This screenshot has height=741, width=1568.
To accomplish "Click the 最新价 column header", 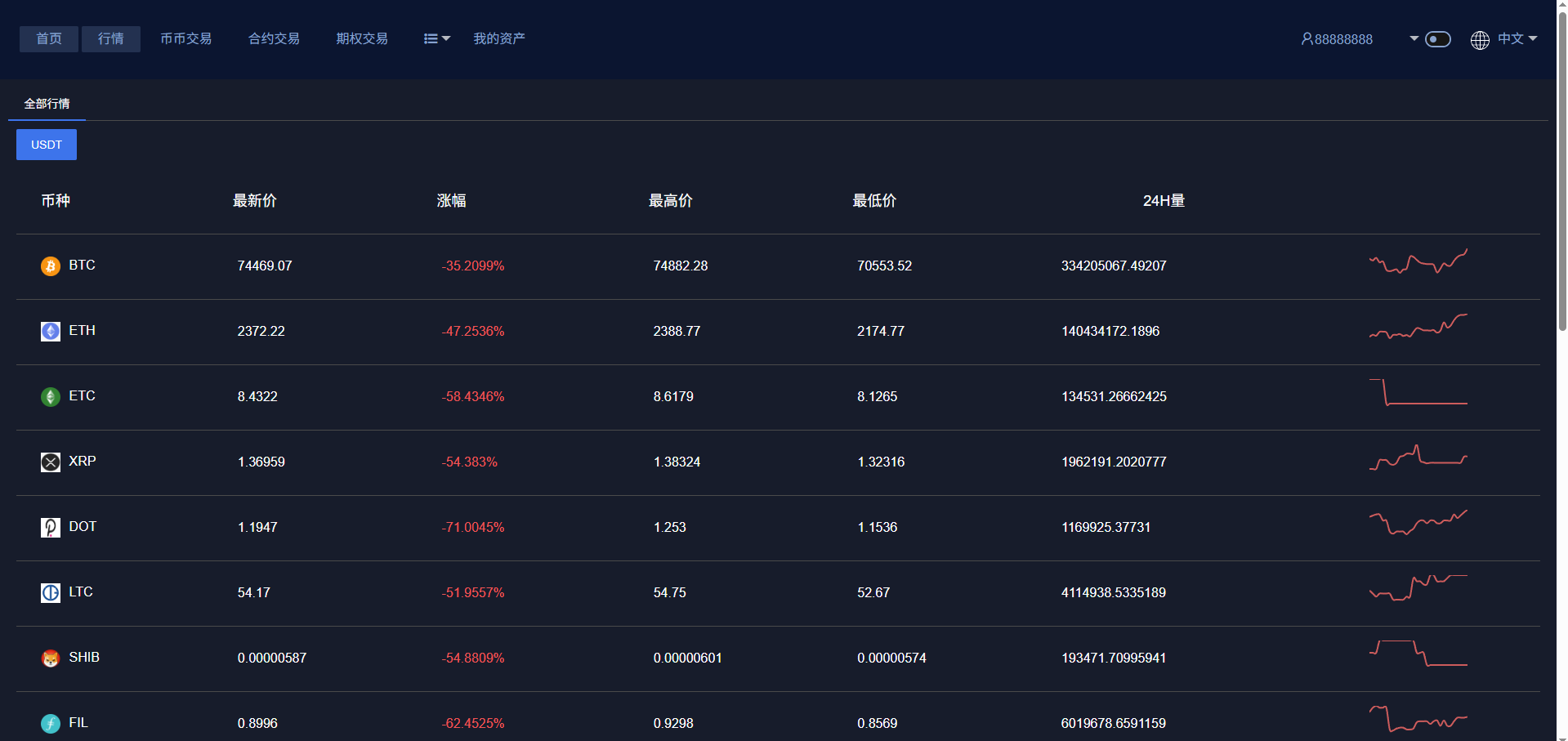I will click(255, 201).
